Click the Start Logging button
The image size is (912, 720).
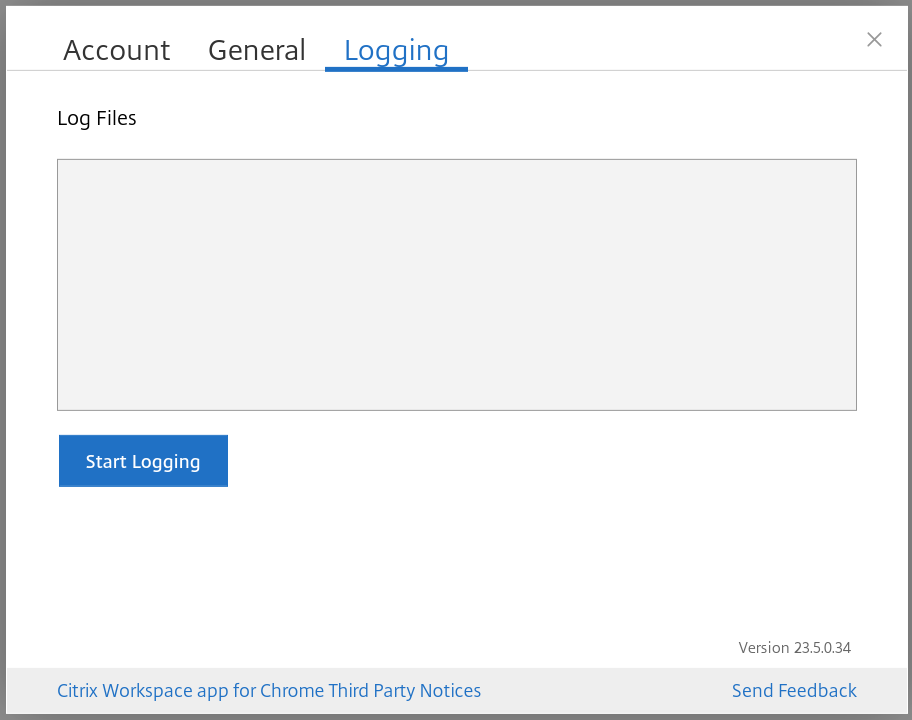click(143, 461)
